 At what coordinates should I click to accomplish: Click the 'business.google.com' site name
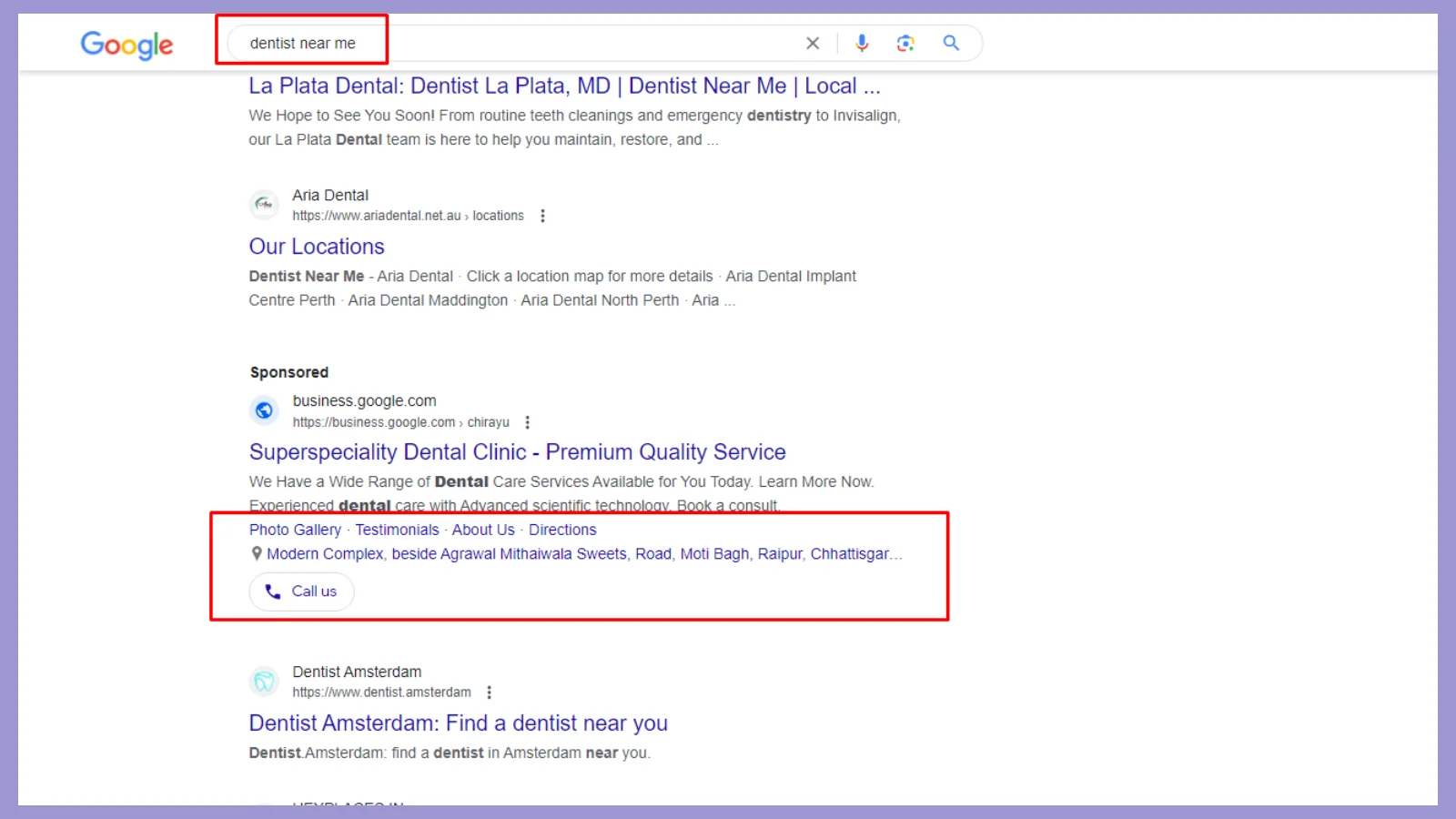[x=364, y=400]
